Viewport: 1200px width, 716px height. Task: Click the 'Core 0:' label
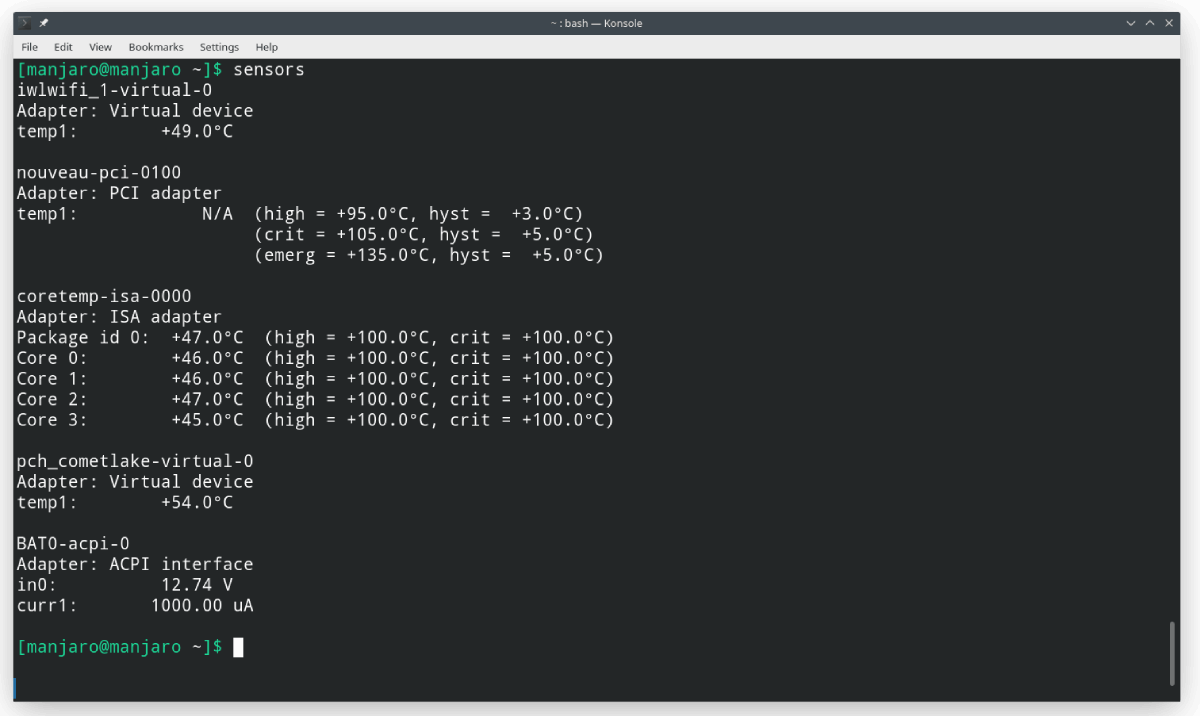point(52,358)
